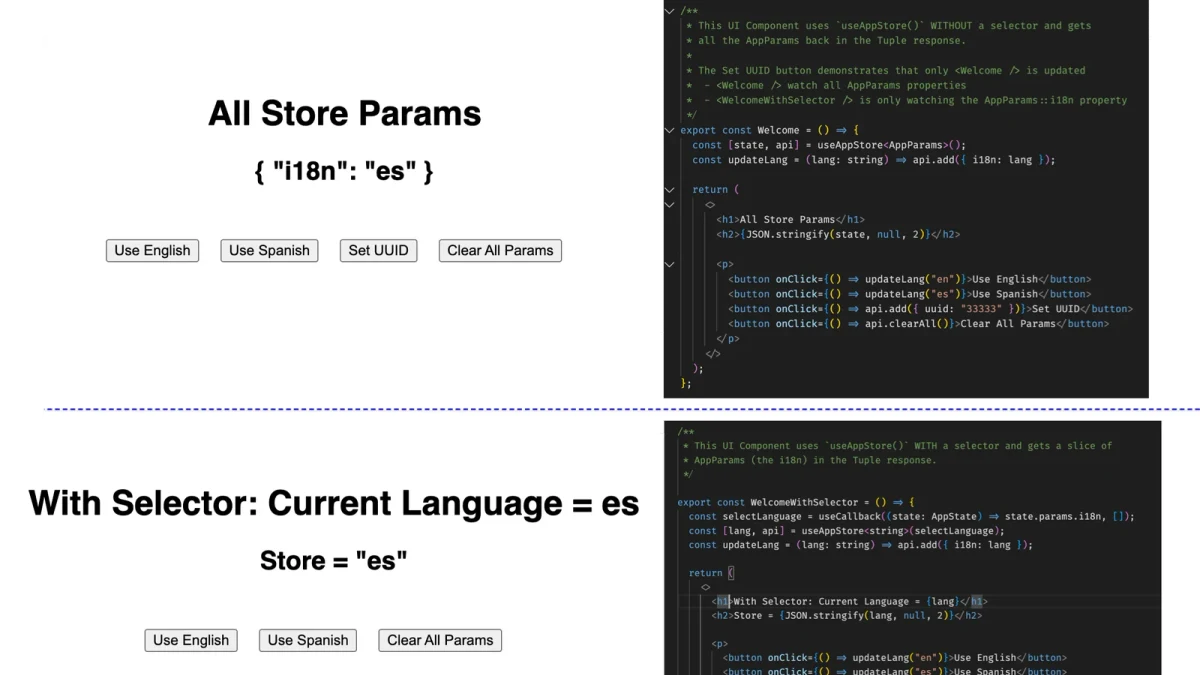Click Clear All Params under Store = "es"

(440, 640)
